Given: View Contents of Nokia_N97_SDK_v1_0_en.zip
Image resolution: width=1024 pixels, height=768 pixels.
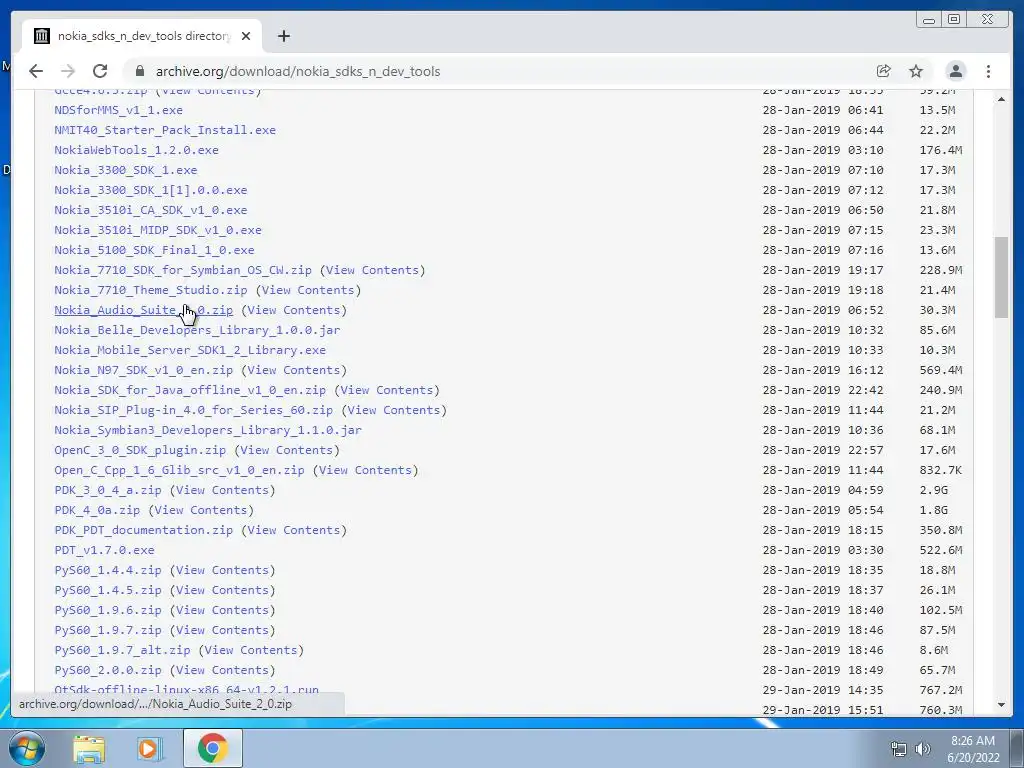Looking at the screenshot, I should pyautogui.click(x=294, y=370).
